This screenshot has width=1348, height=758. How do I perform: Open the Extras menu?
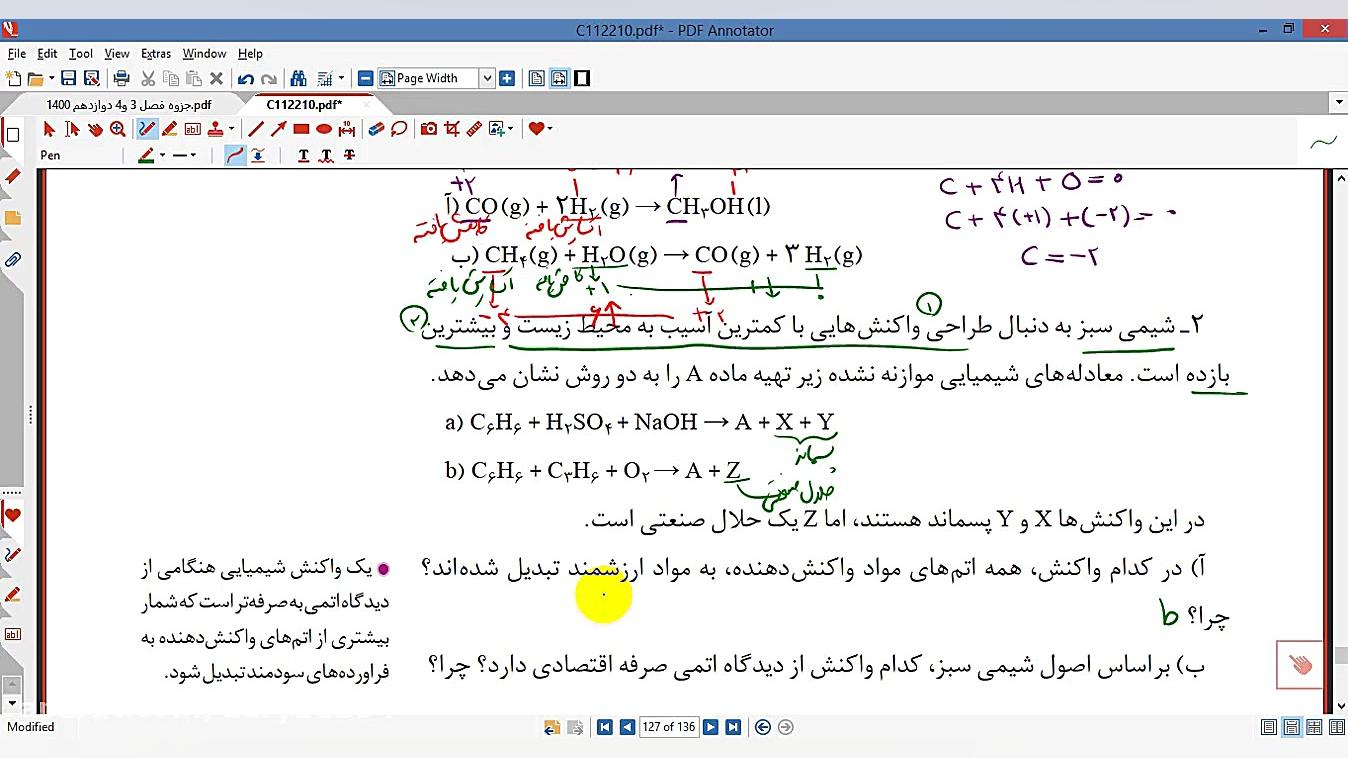156,54
